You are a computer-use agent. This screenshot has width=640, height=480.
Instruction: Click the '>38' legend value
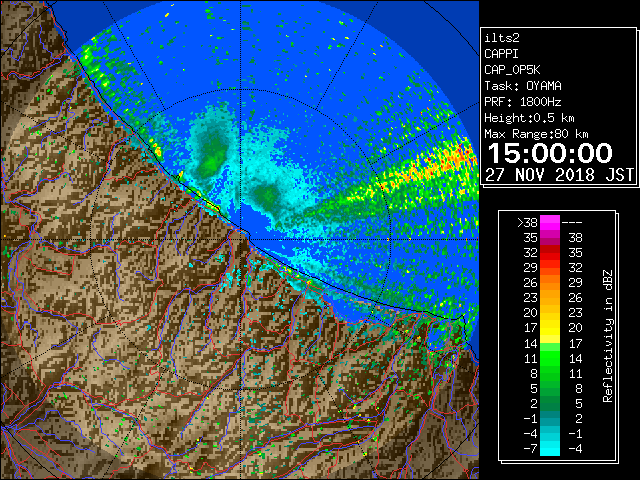[527, 223]
